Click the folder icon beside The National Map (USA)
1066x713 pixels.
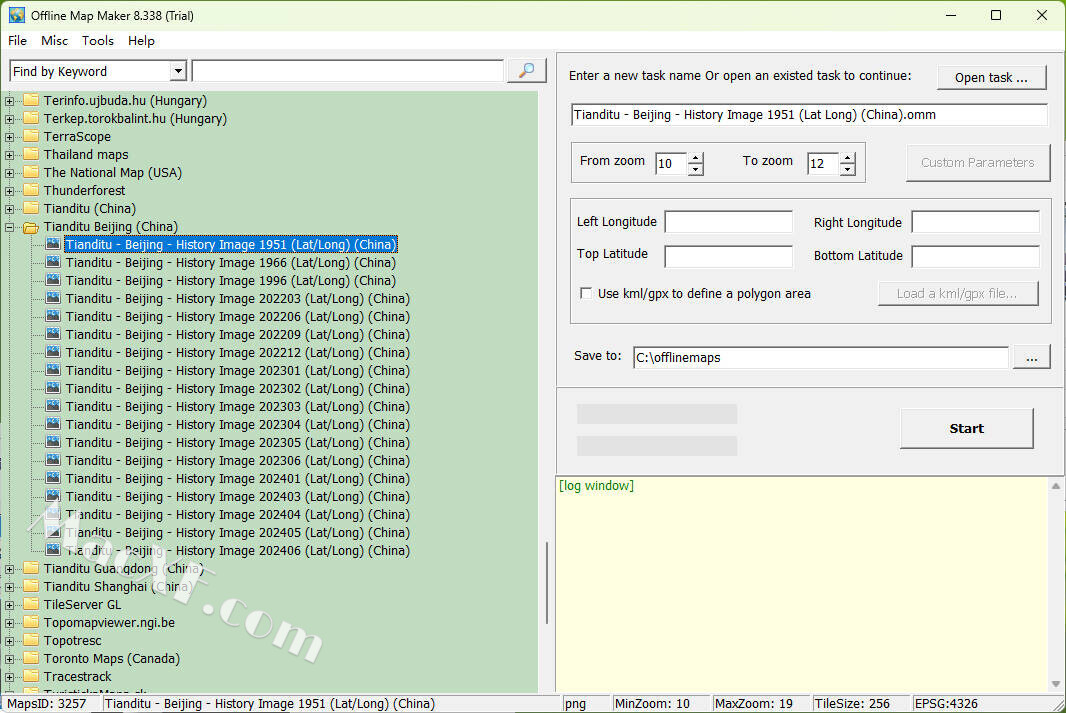coord(31,173)
